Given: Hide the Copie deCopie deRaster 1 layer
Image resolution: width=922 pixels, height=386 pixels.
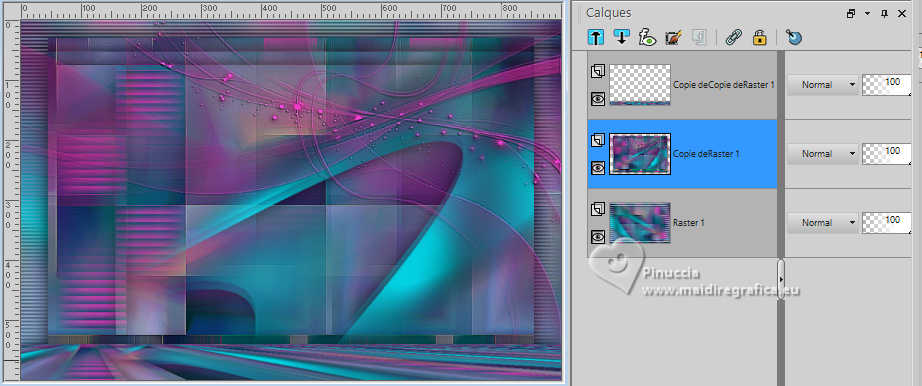Looking at the screenshot, I should [x=597, y=99].
